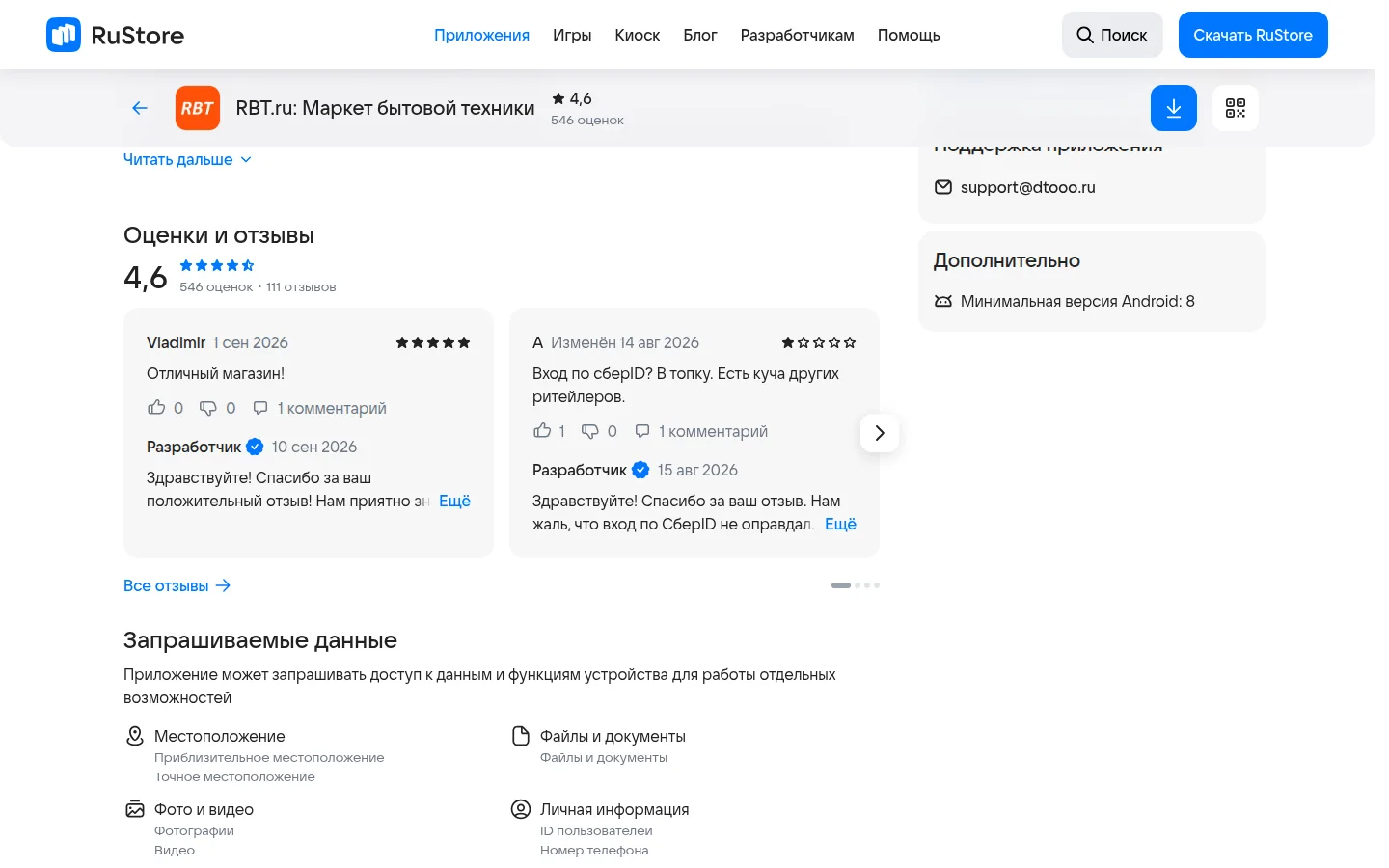Open the Приложения tab
This screenshot has width=1389, height=868.
tap(481, 35)
